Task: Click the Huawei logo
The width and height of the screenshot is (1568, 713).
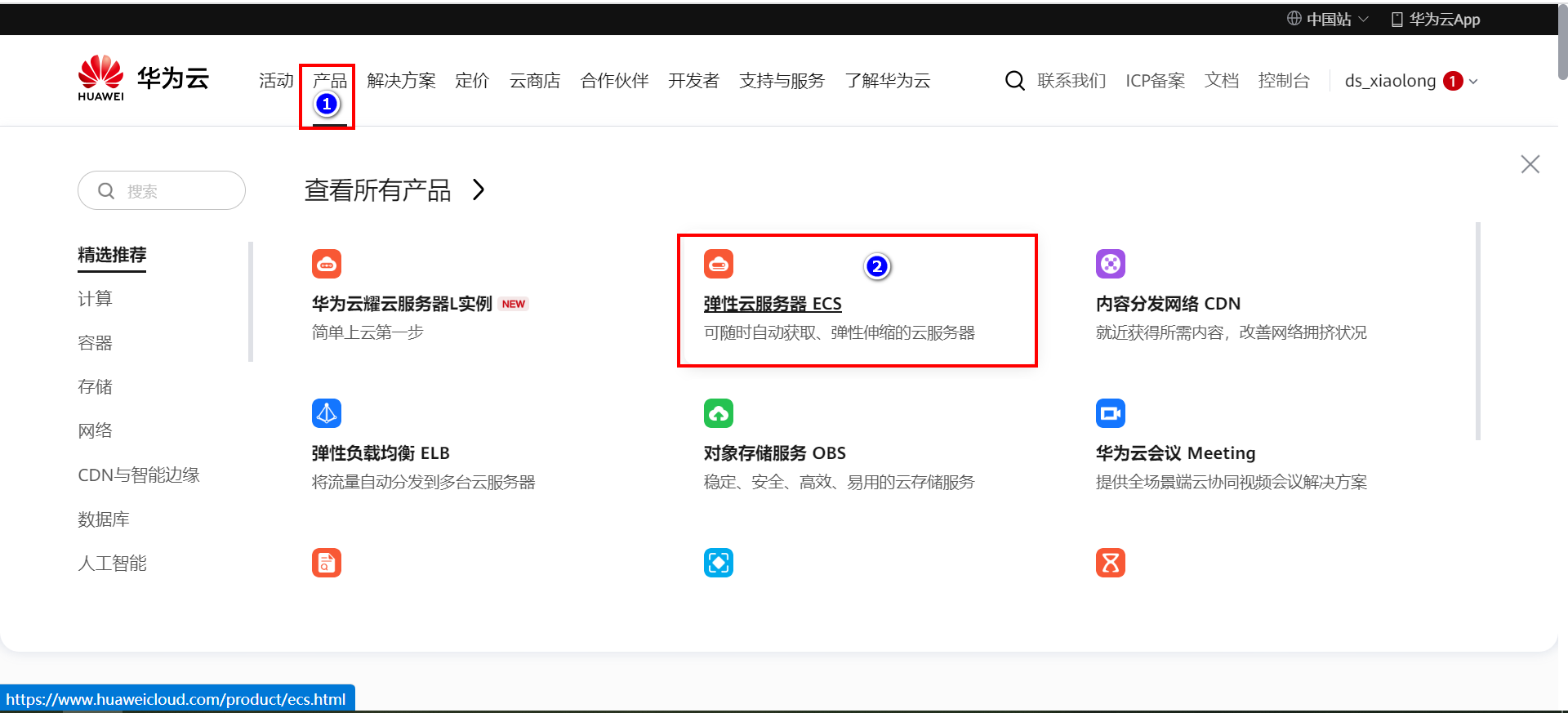Action: (x=100, y=78)
